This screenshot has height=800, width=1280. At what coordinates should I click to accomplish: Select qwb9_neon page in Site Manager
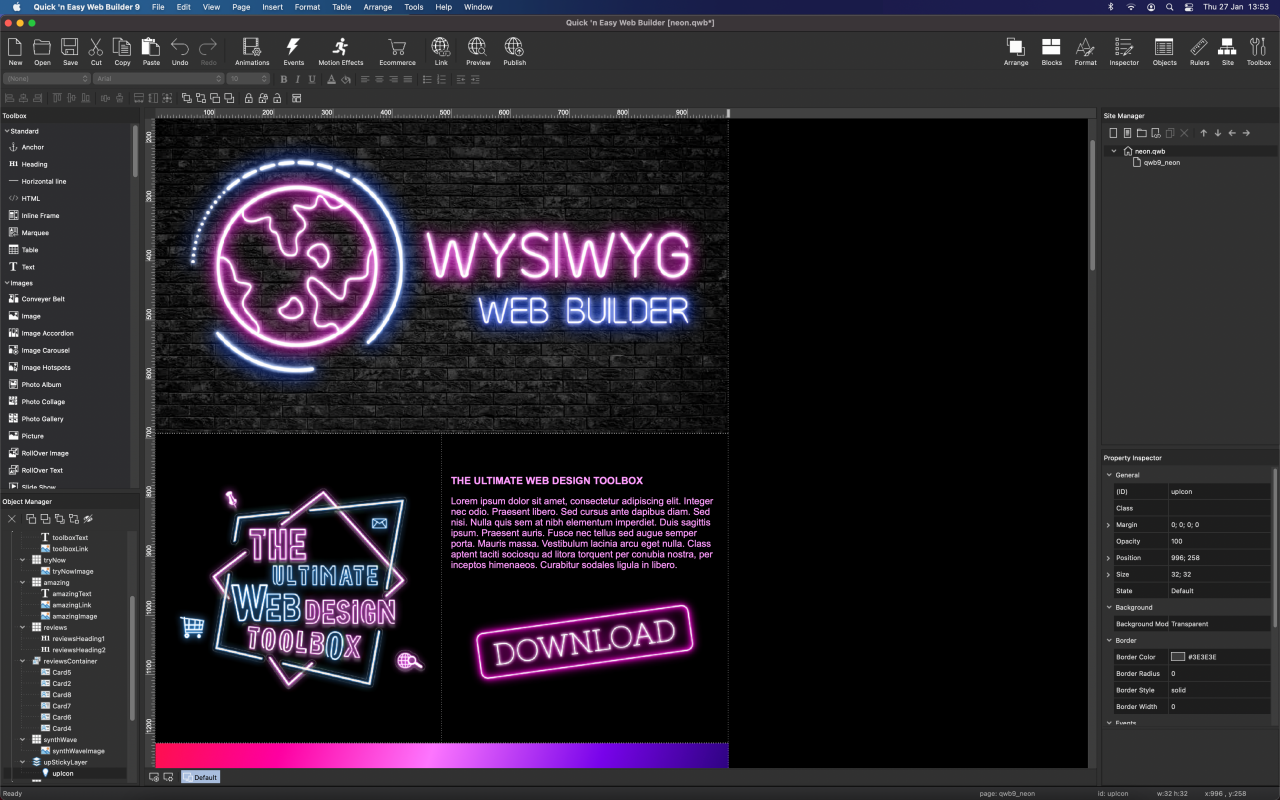pos(1162,162)
